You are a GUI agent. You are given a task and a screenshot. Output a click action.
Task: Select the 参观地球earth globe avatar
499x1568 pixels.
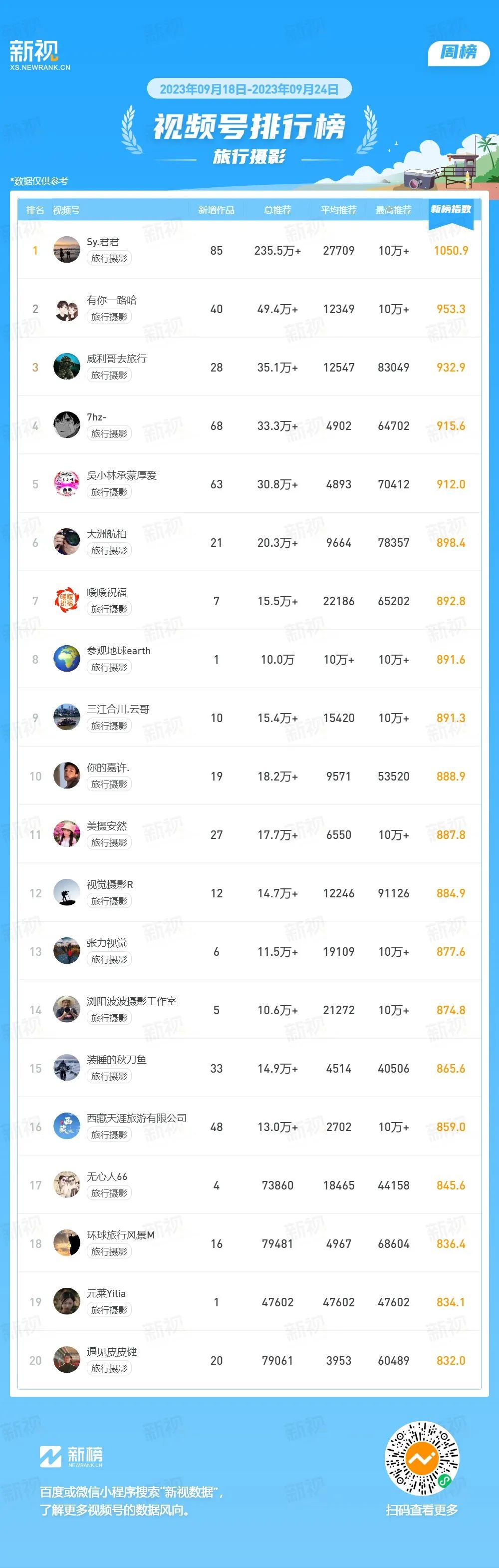point(67,659)
